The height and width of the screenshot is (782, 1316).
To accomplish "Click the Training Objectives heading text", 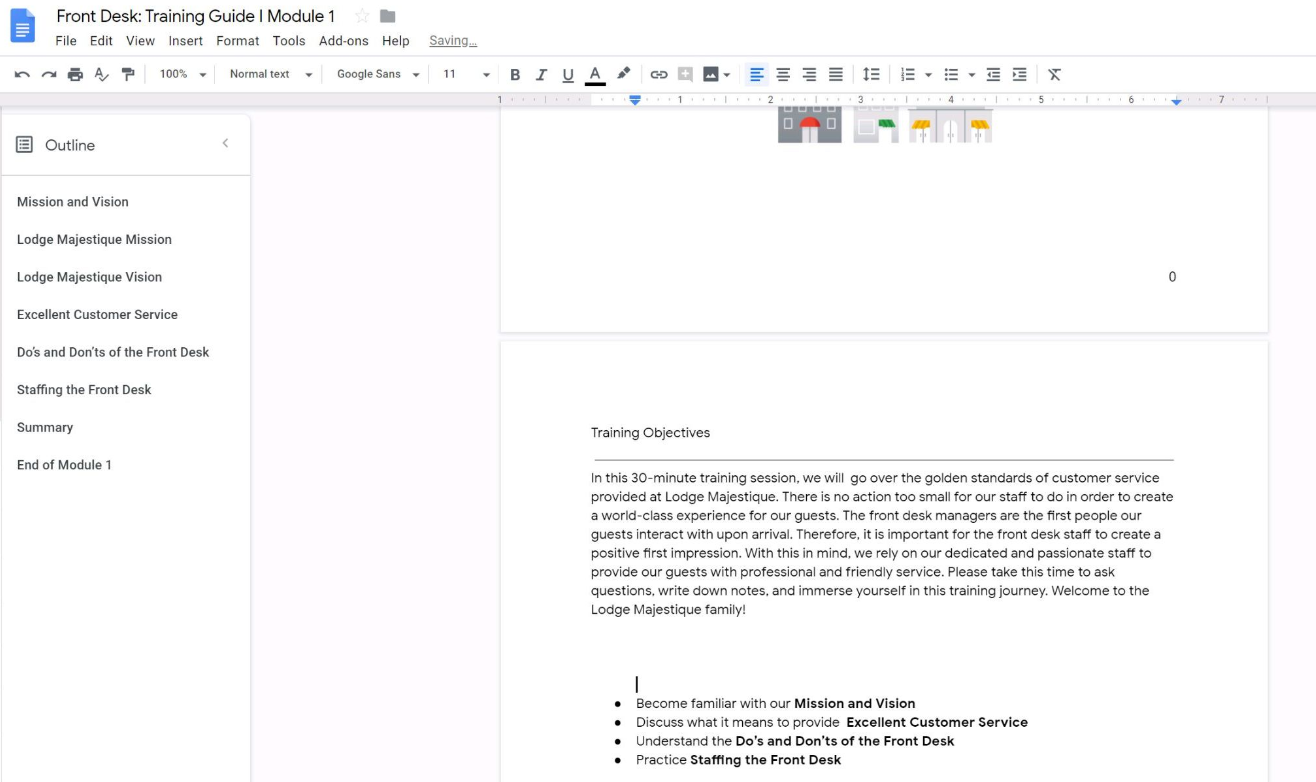I will 650,433.
